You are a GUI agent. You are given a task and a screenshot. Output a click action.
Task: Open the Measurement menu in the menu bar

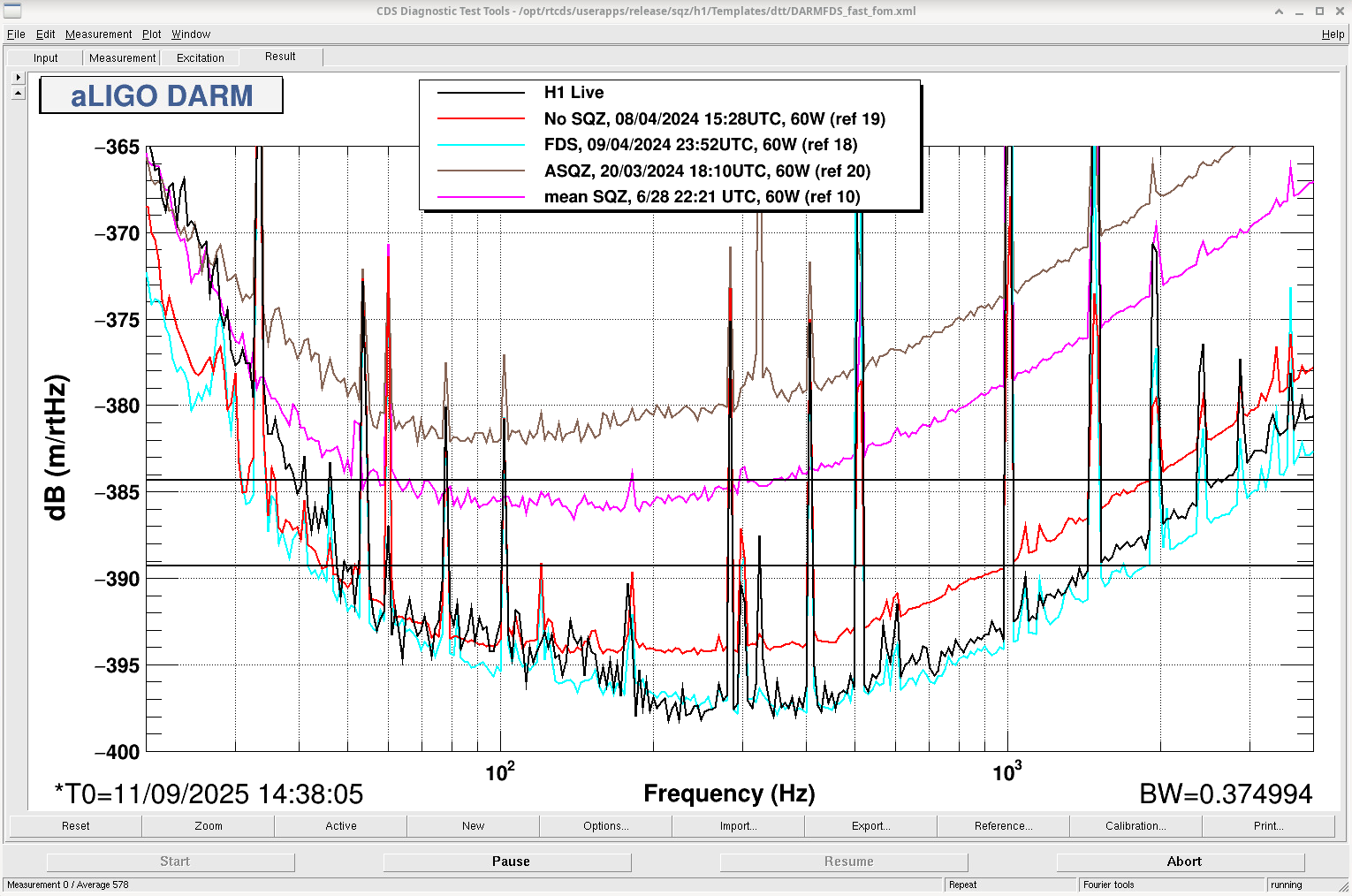point(98,34)
